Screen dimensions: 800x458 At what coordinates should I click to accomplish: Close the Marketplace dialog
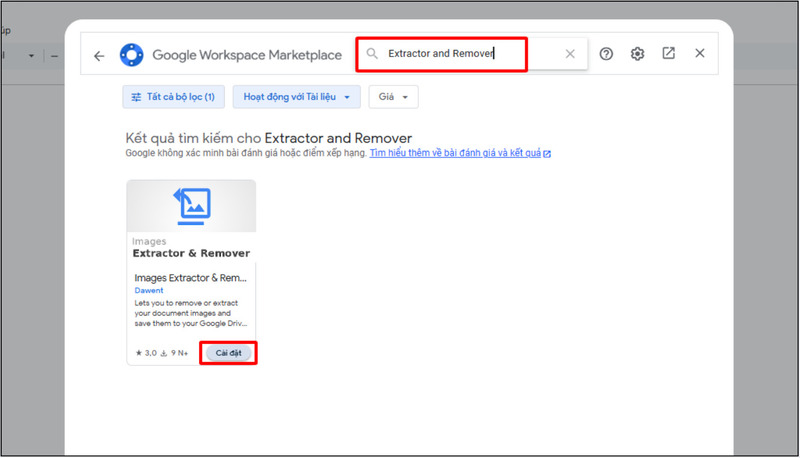(x=700, y=54)
